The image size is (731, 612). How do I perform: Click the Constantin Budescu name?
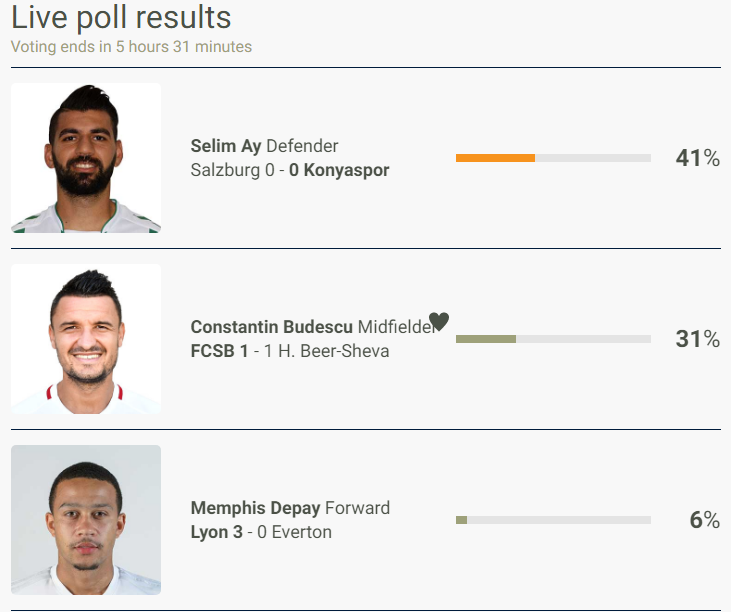(x=272, y=328)
